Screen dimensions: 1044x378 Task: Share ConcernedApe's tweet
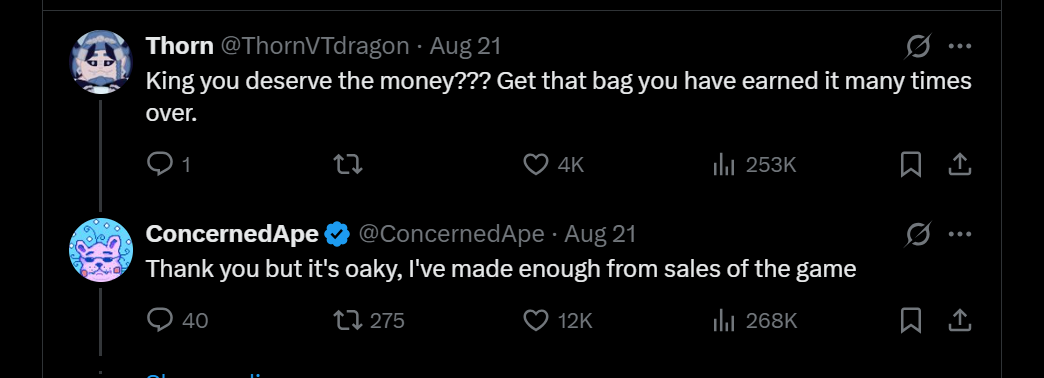[959, 321]
